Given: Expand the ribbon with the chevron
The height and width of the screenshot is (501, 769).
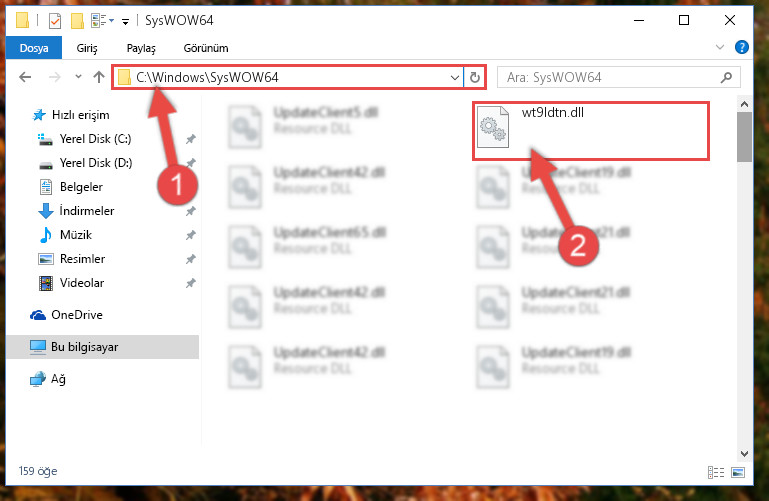Looking at the screenshot, I should tap(719, 47).
